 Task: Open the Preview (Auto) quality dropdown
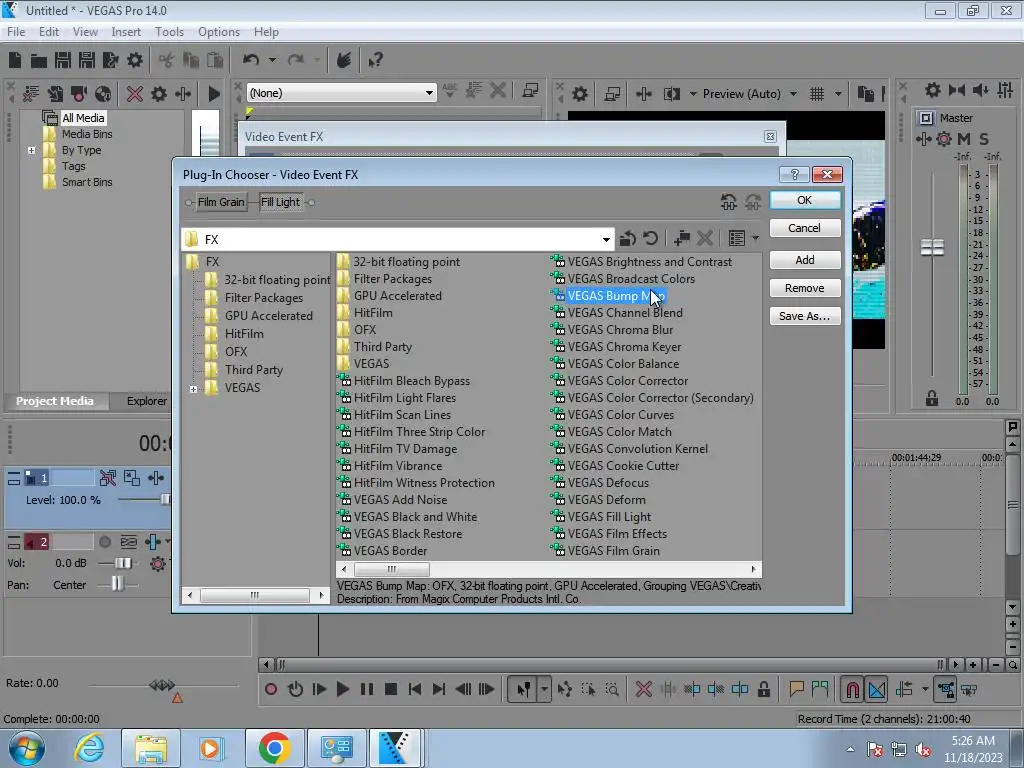coord(793,94)
